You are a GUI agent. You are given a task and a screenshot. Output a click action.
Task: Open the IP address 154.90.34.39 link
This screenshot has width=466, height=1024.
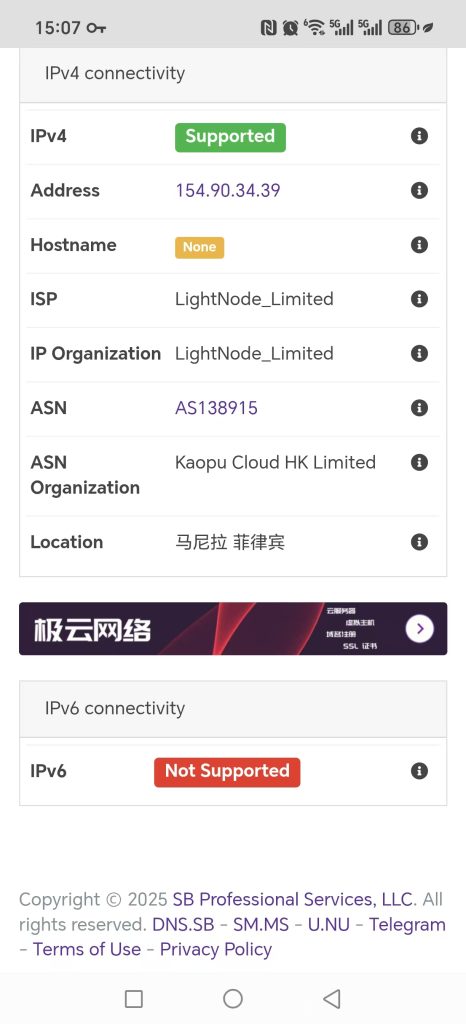228,191
